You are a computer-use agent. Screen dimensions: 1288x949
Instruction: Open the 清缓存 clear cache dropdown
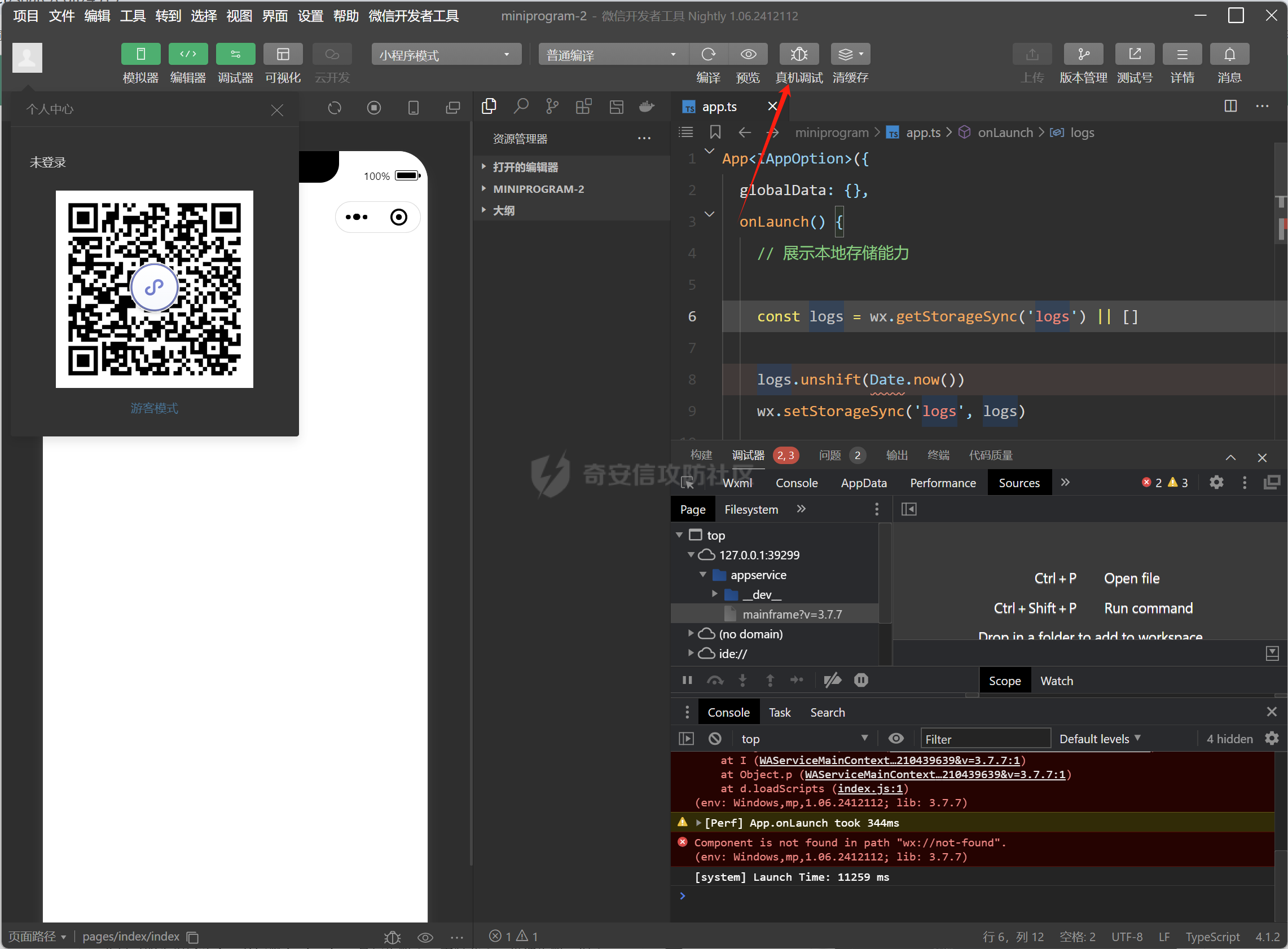850,54
